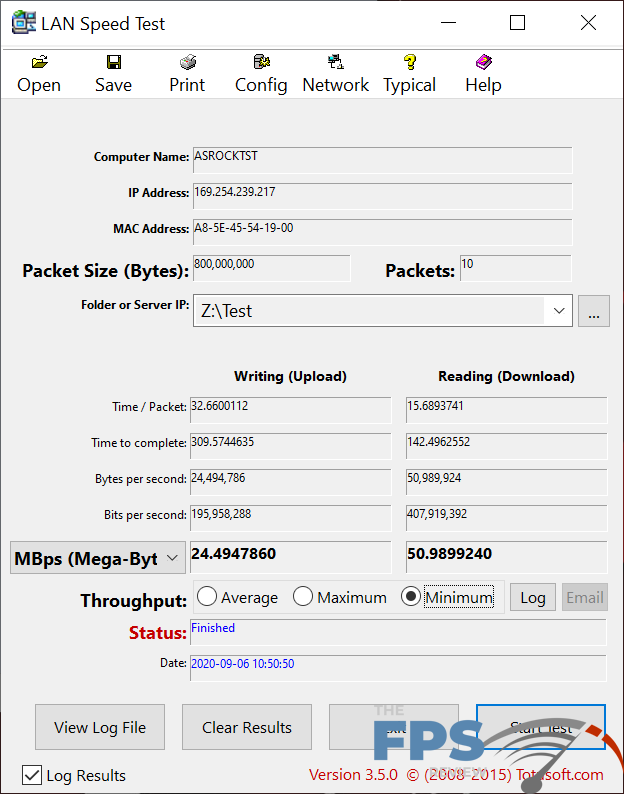Expand the Folder or Server IP dropdown
Viewport: 624px width, 794px height.
(x=559, y=310)
